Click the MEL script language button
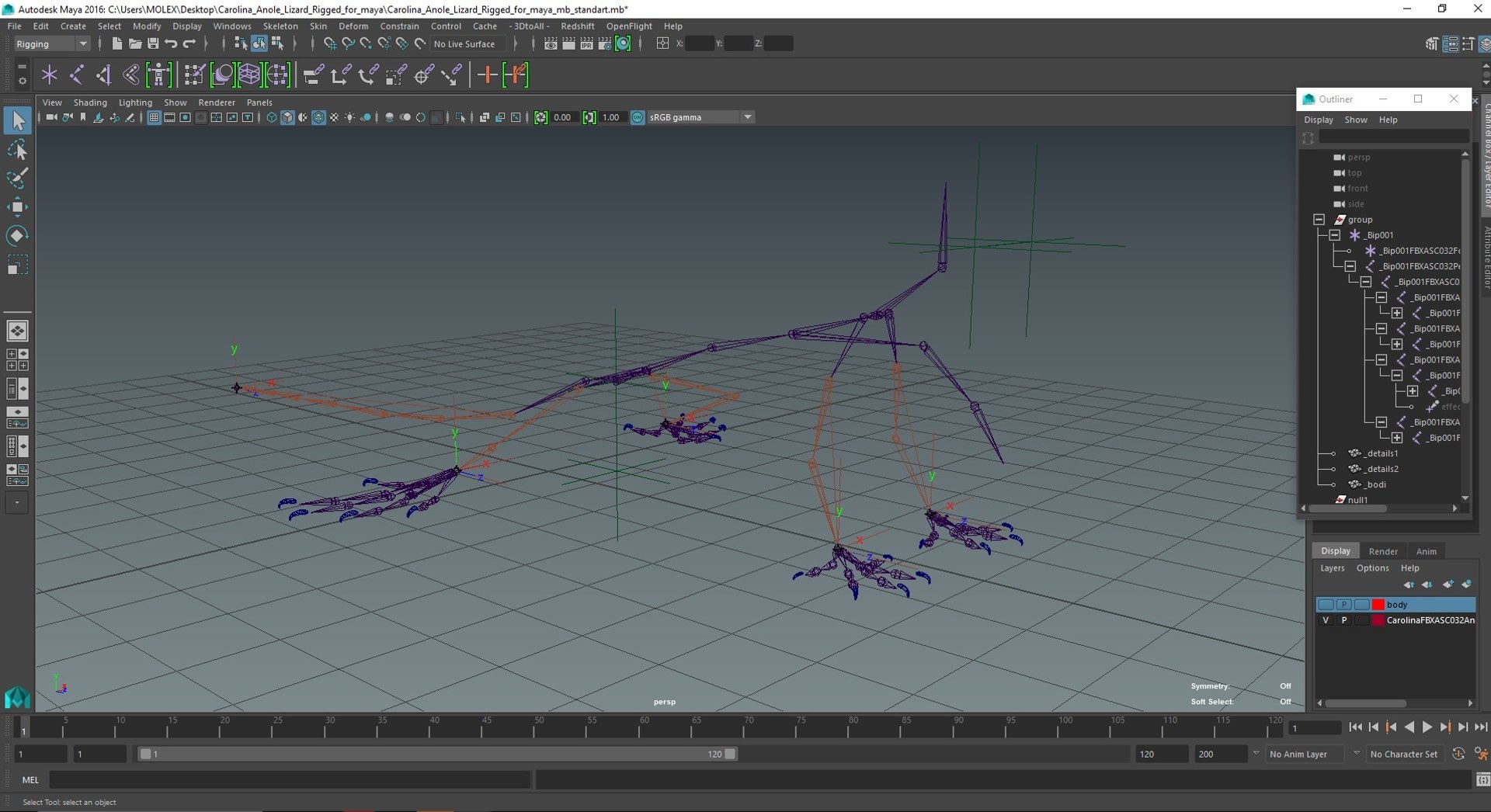1491x812 pixels. tap(30, 780)
